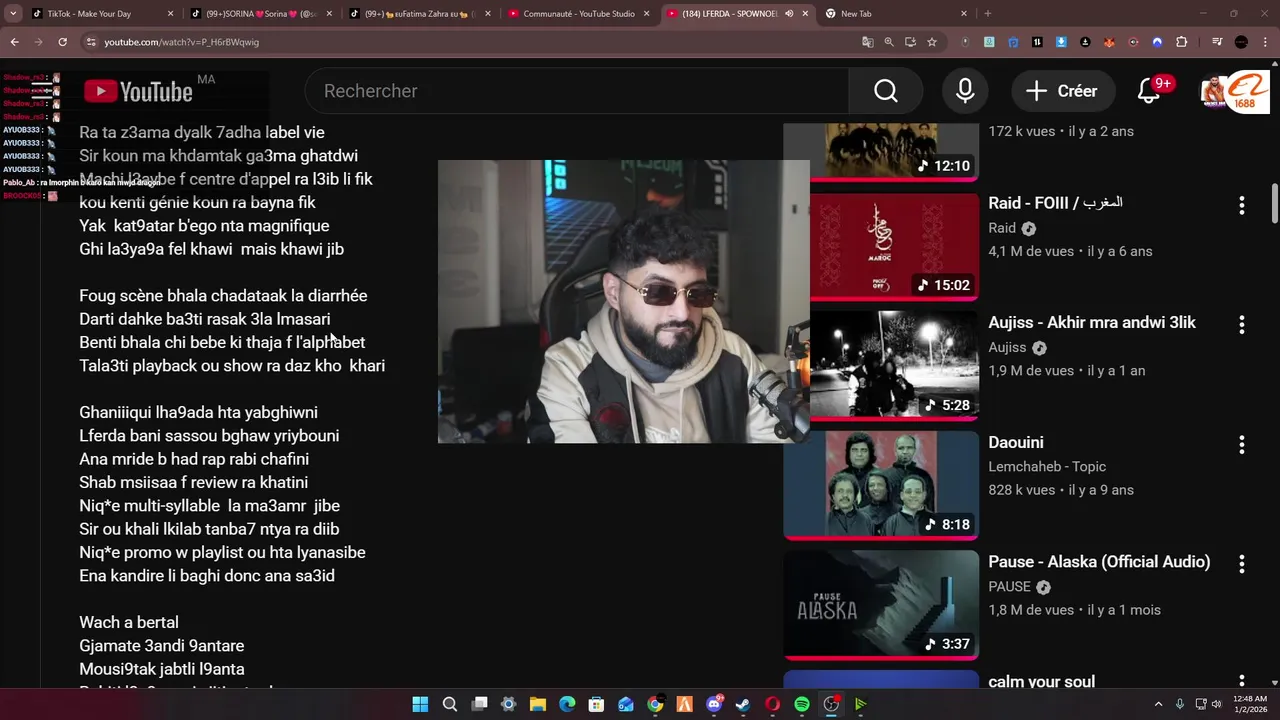The image size is (1280, 720).
Task: Open the Chrome three-dot menu
Action: click(x=1266, y=42)
